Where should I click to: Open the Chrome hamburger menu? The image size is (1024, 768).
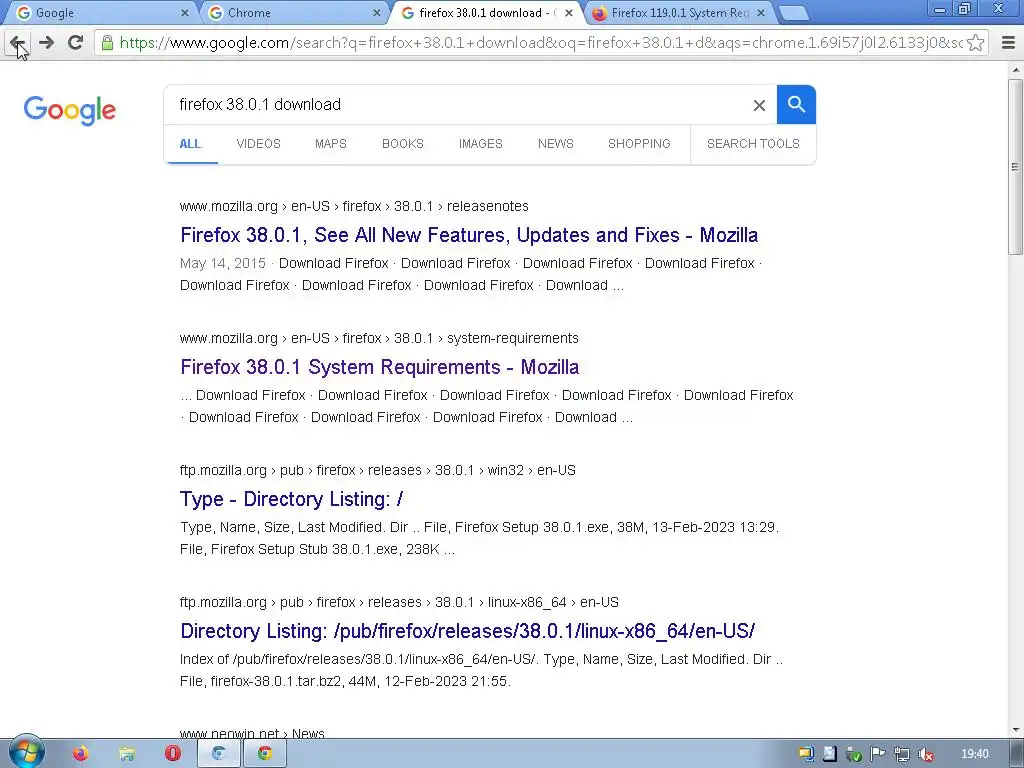(x=1008, y=43)
